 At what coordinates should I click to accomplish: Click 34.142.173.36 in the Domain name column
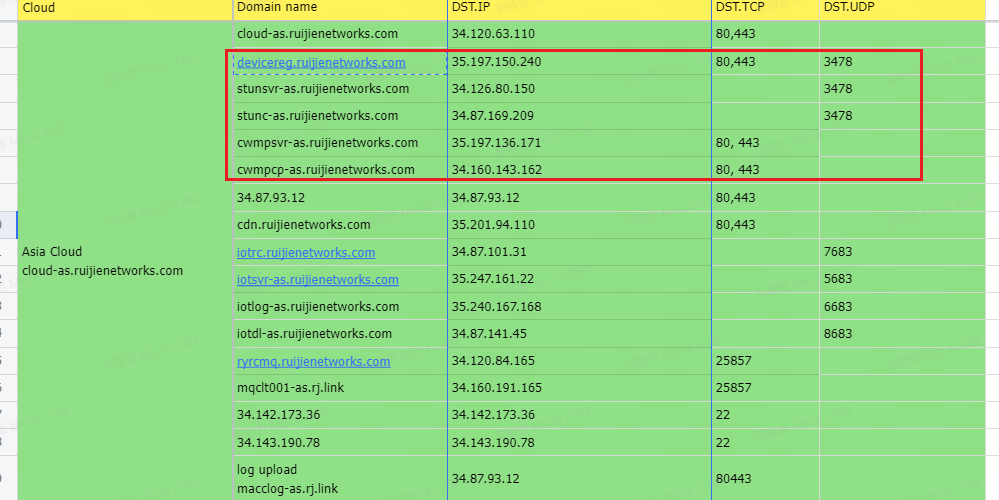tap(340, 415)
